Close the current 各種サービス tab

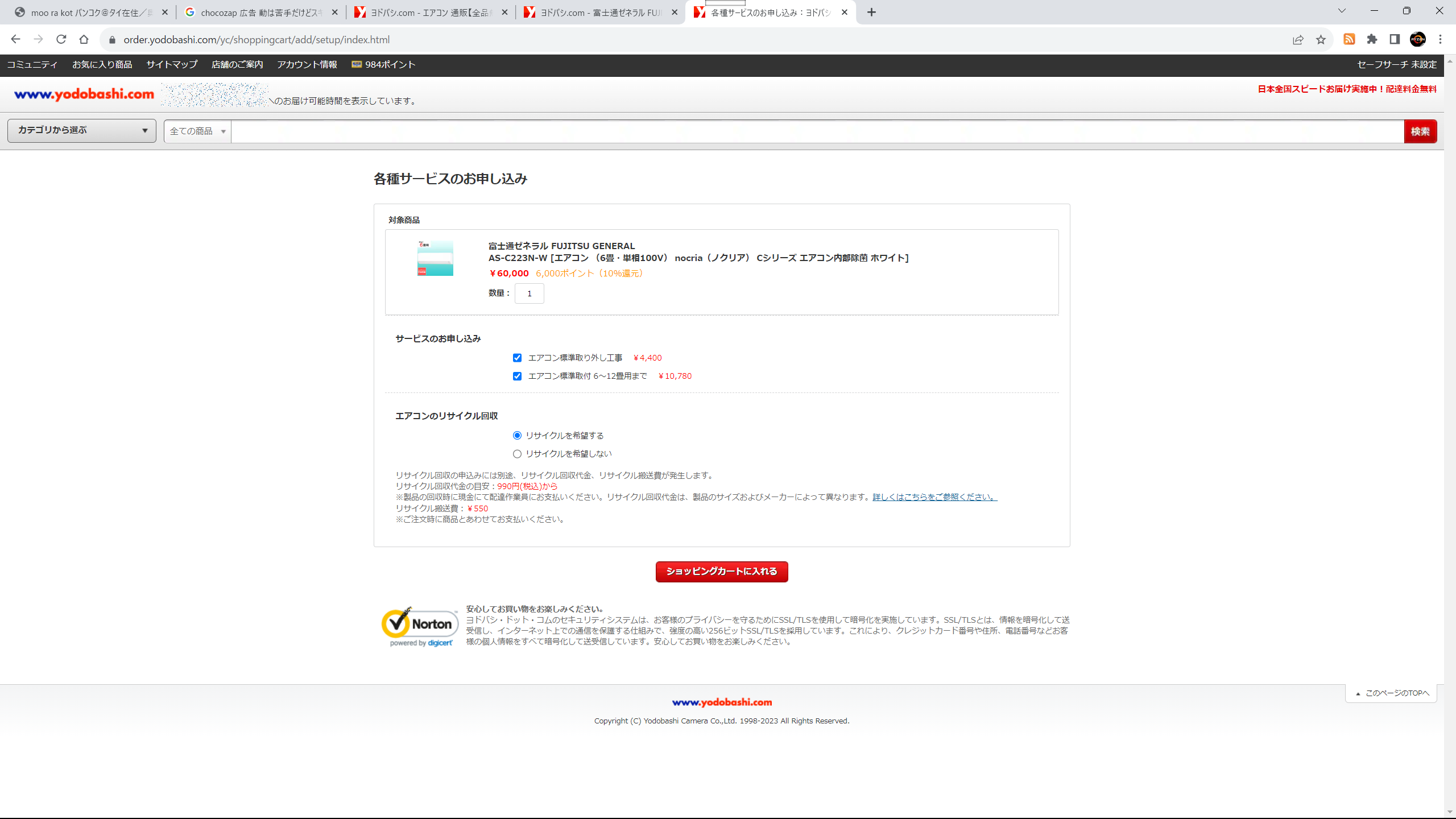click(845, 12)
